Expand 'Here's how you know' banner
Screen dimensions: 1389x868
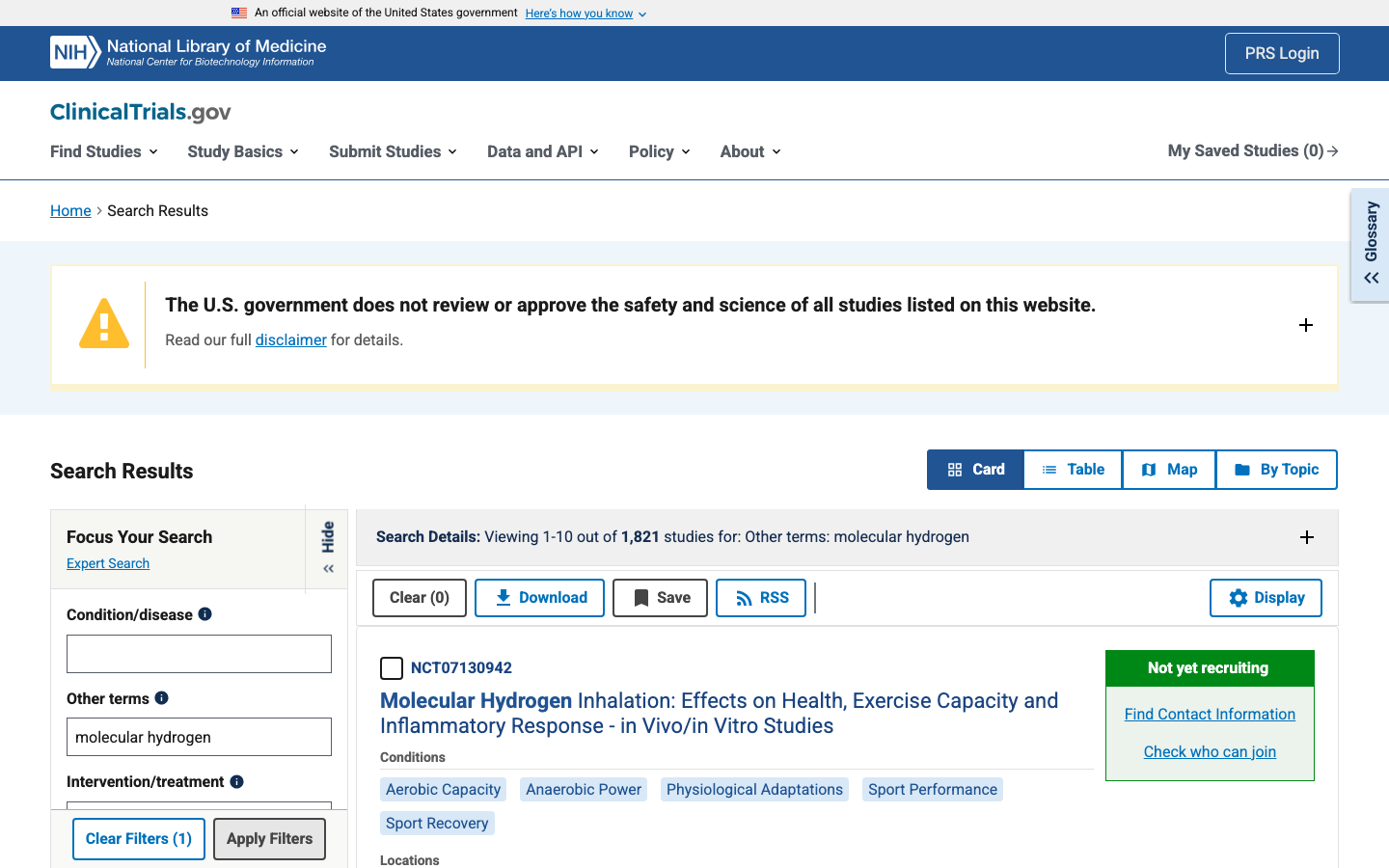(x=586, y=14)
